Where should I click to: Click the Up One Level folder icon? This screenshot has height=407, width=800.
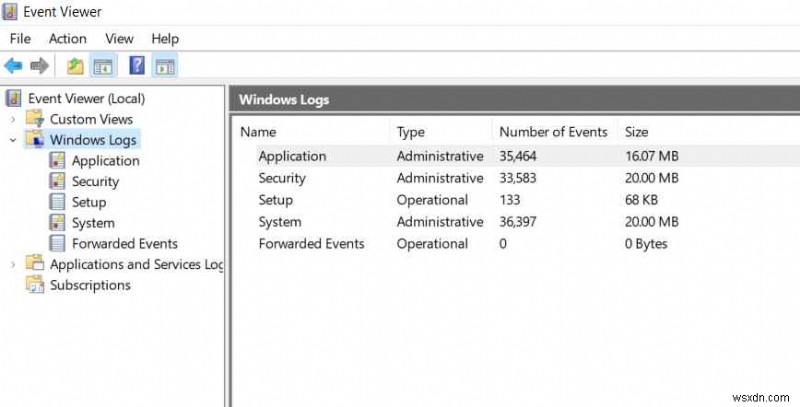76,66
